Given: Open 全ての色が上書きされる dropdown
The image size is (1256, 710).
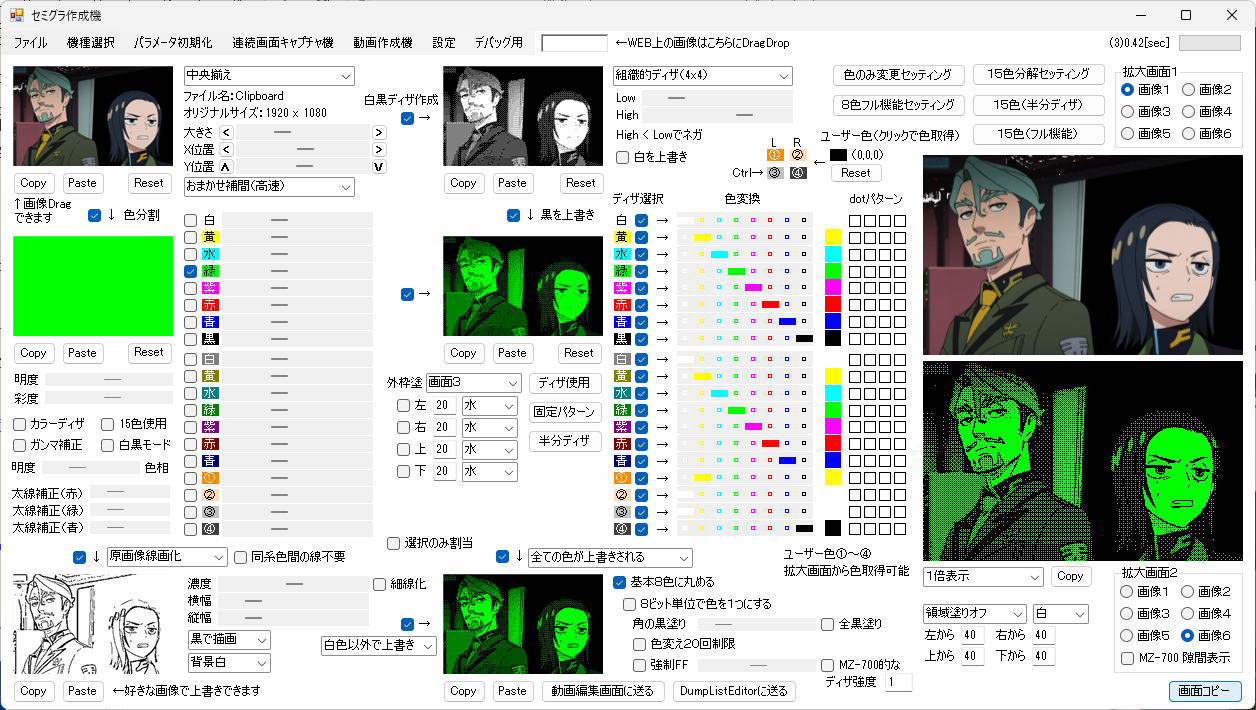Looking at the screenshot, I should [610, 557].
